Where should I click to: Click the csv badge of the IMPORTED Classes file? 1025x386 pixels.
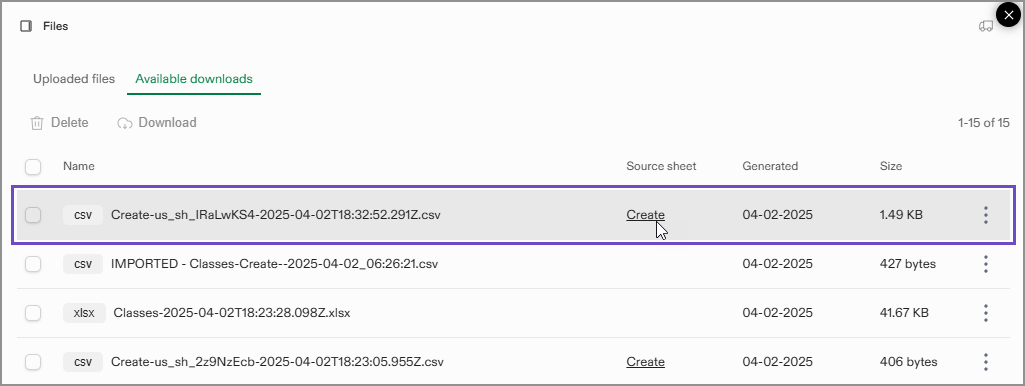tap(83, 264)
